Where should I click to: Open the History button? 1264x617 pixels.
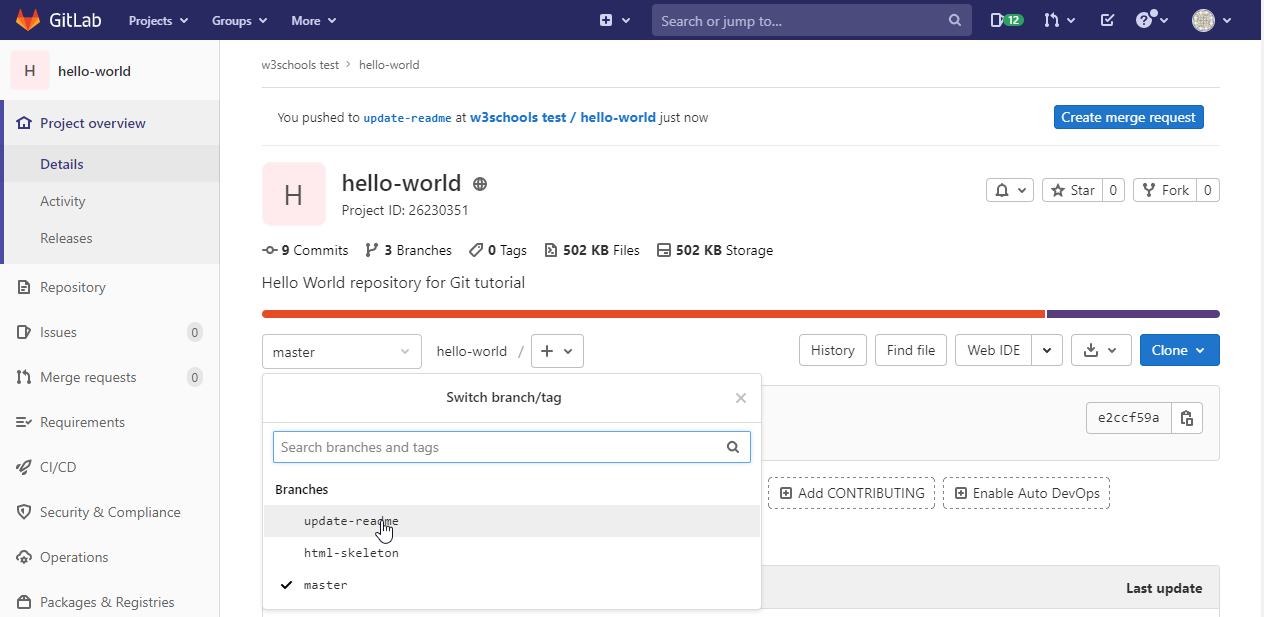832,350
